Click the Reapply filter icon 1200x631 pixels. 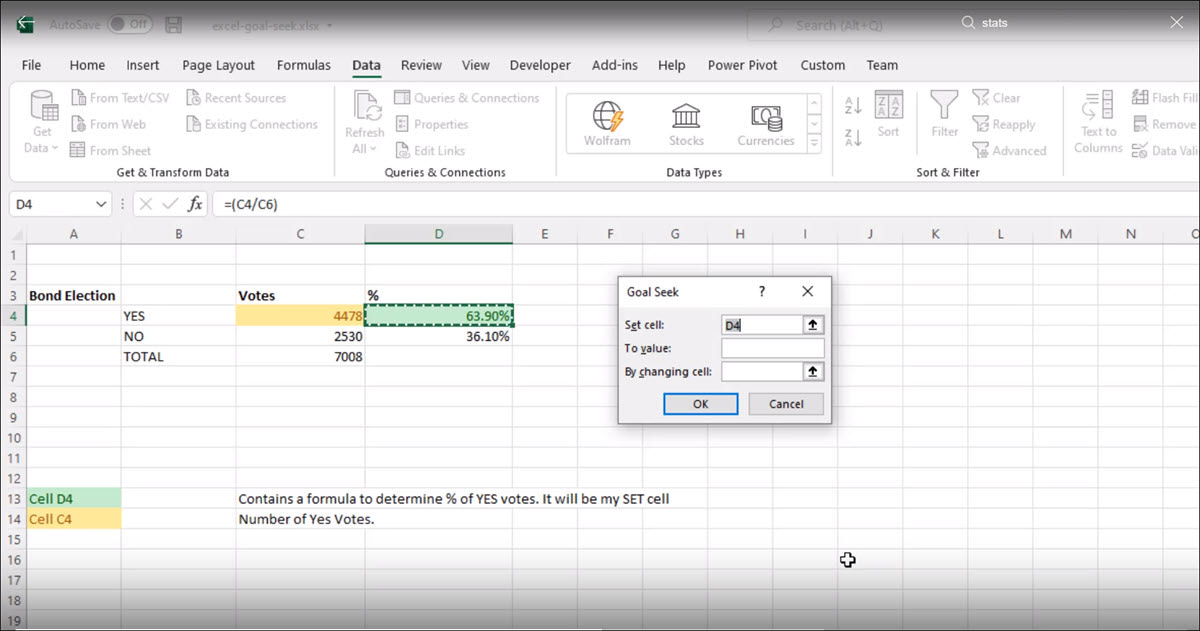click(x=1005, y=124)
